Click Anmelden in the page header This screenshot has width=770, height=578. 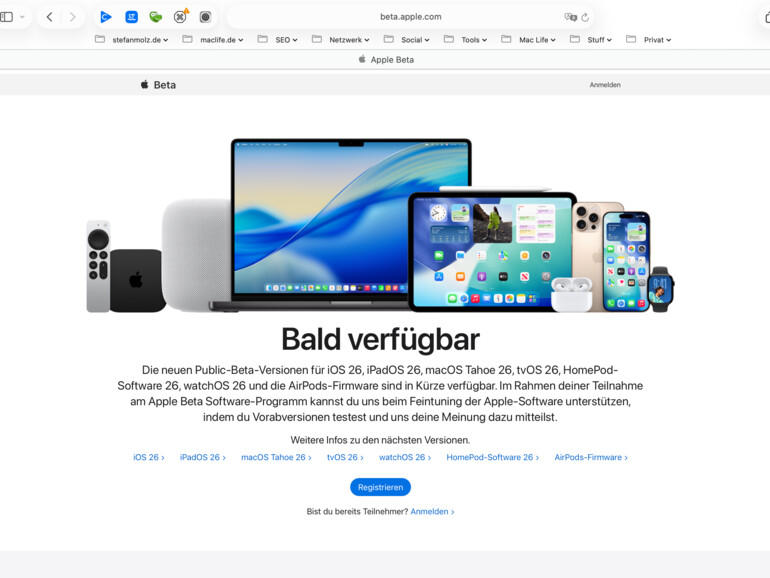click(605, 85)
